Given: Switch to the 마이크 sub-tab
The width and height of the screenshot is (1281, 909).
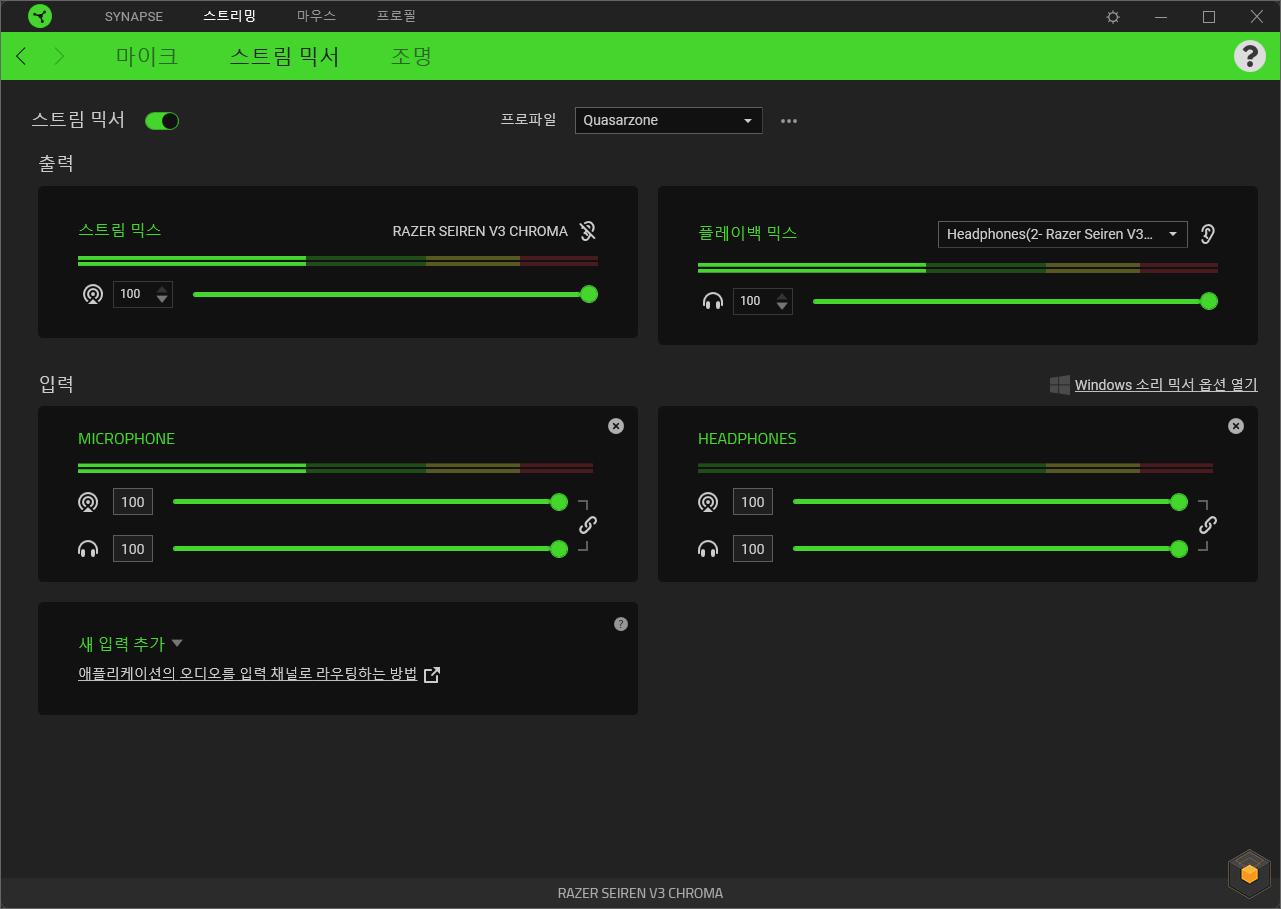Looking at the screenshot, I should 147,56.
